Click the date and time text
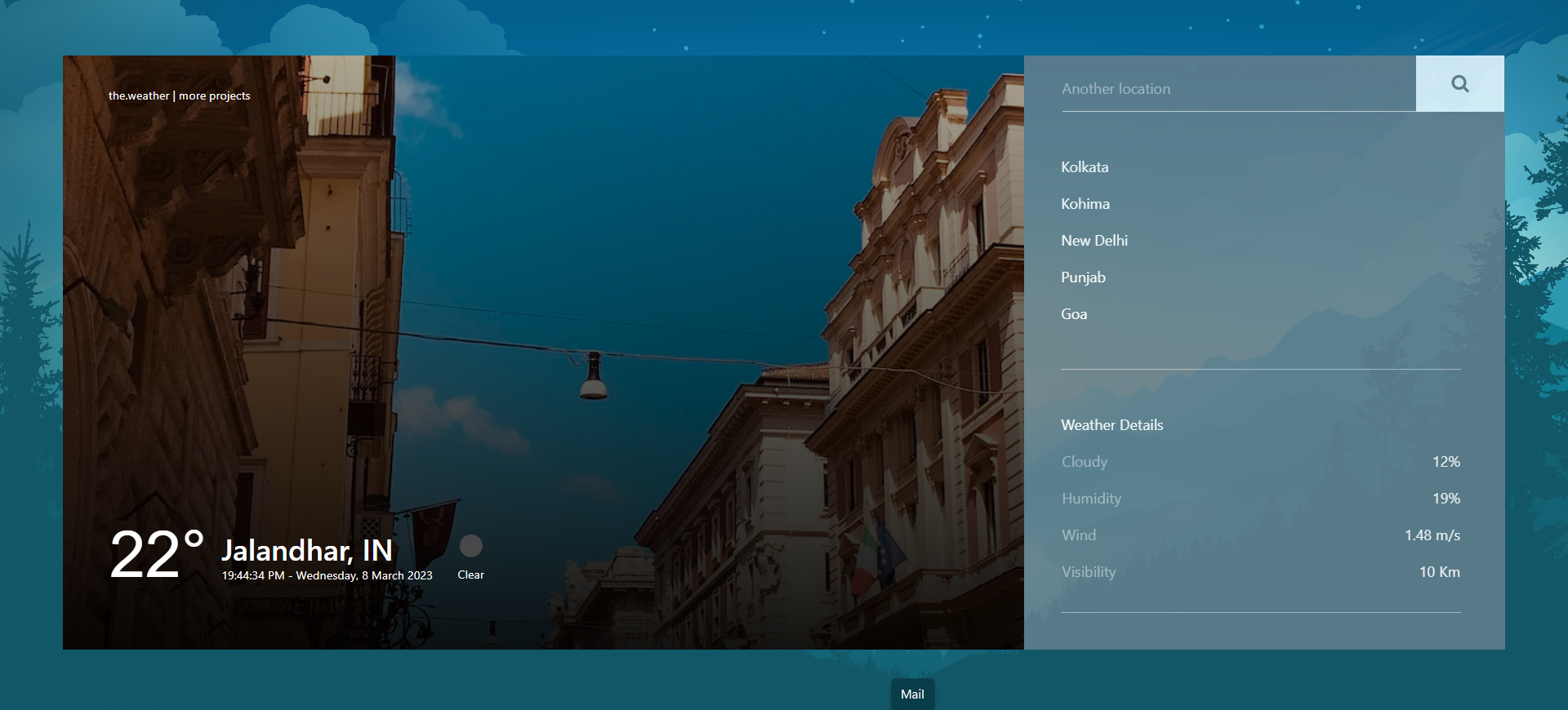1568x710 pixels. click(327, 575)
